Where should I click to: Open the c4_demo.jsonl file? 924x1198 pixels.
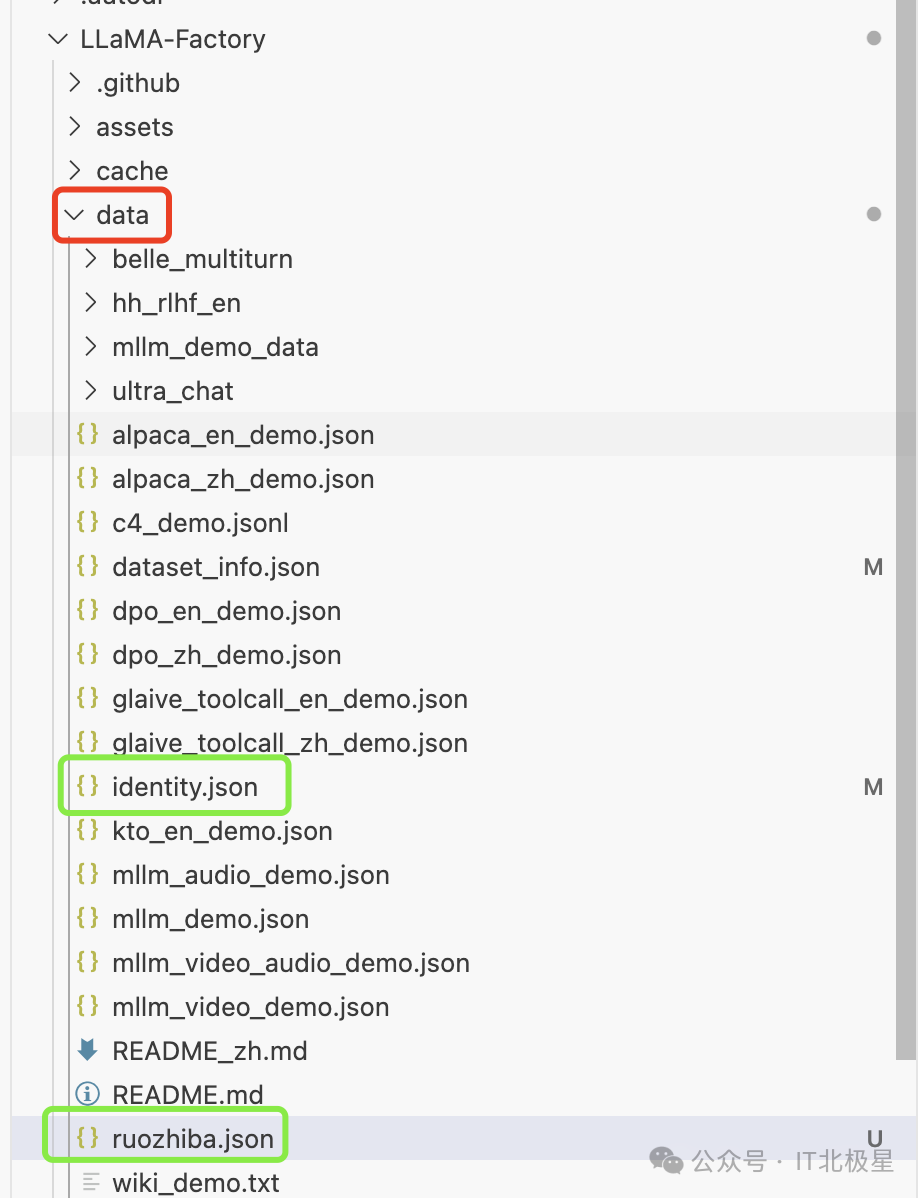click(x=200, y=523)
